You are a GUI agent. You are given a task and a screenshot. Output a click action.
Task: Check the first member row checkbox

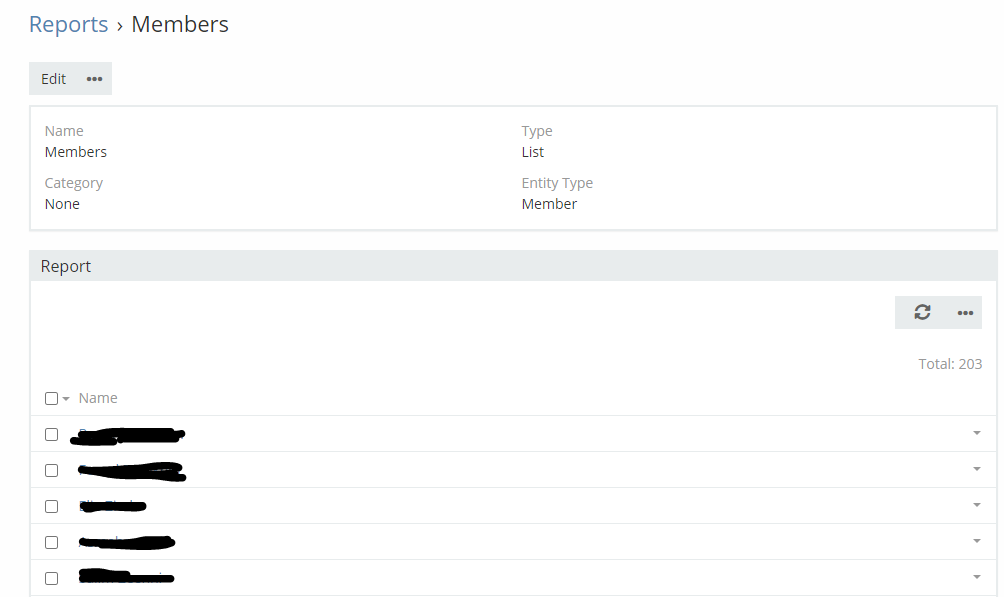[51, 434]
